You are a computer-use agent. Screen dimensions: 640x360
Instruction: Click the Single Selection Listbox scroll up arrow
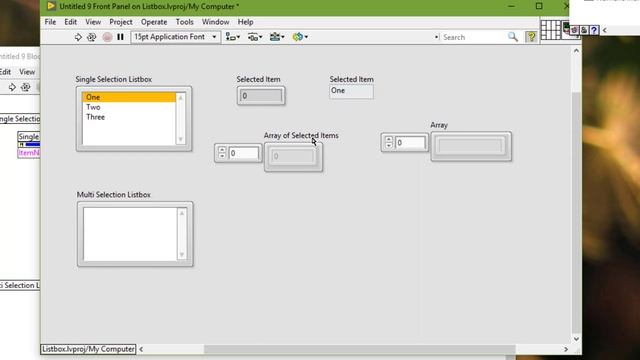click(x=180, y=98)
